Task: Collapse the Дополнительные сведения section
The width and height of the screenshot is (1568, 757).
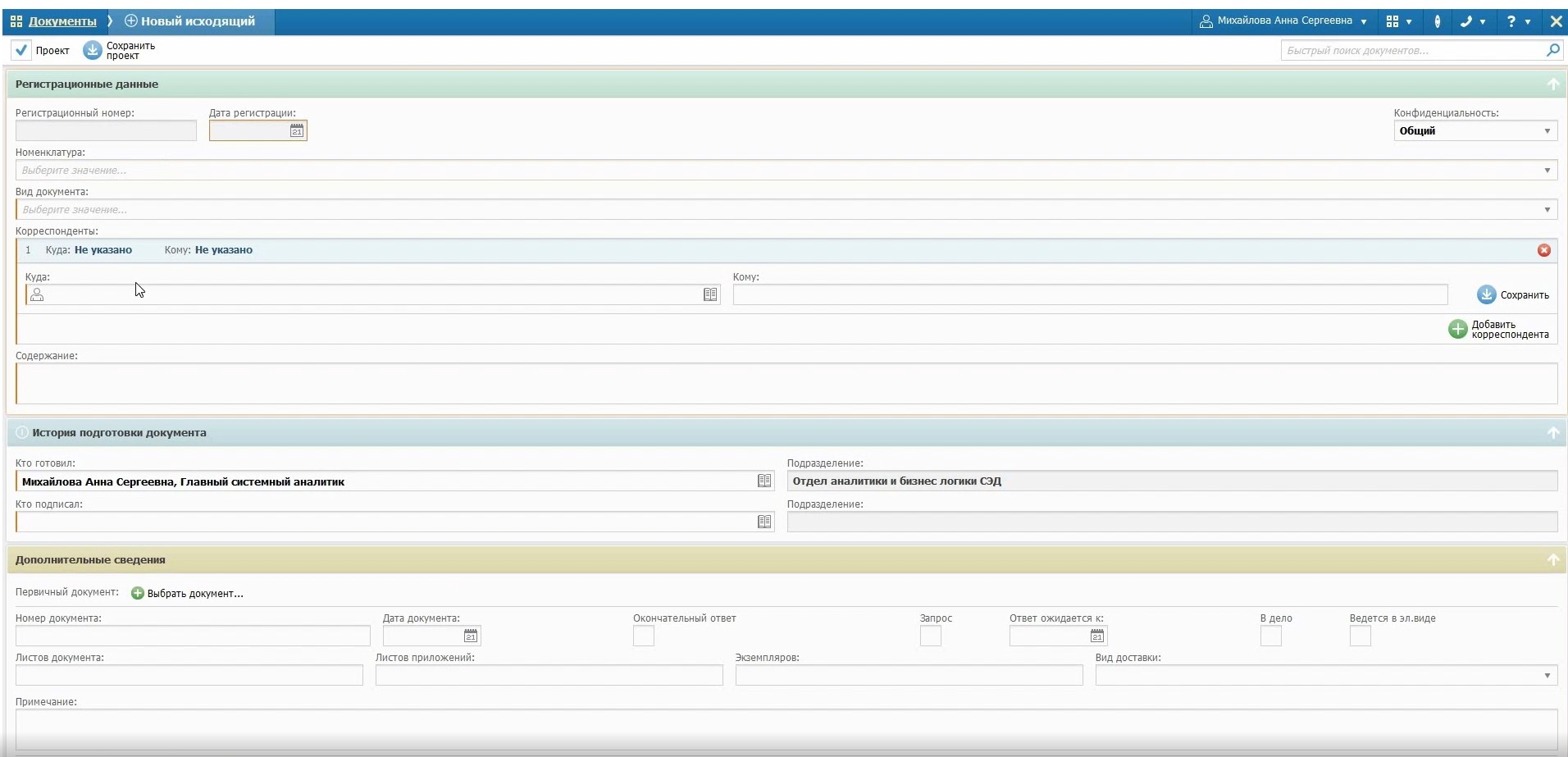Action: pos(1552,560)
